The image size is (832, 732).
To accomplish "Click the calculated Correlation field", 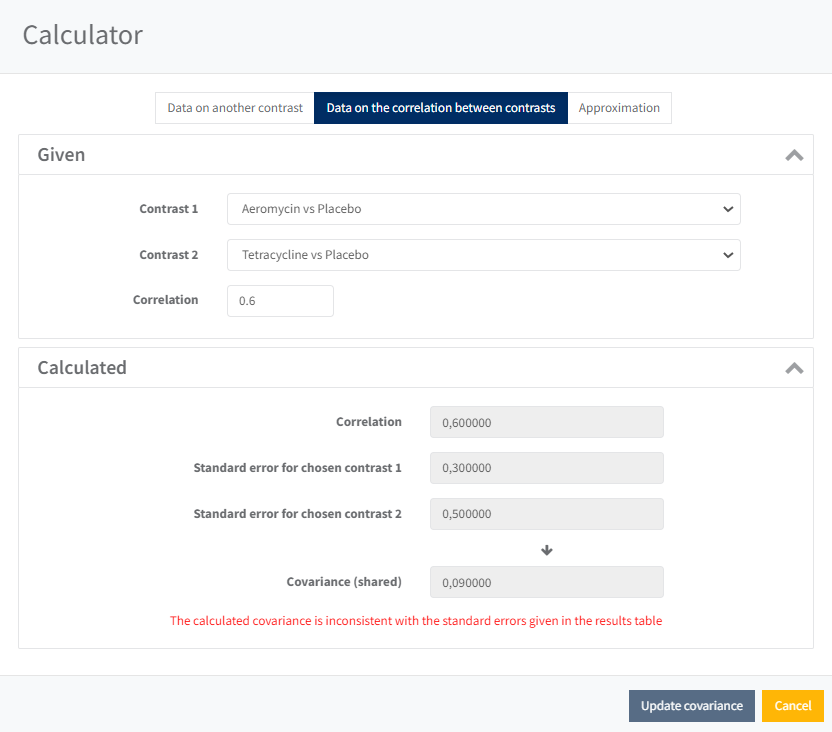I will point(546,422).
